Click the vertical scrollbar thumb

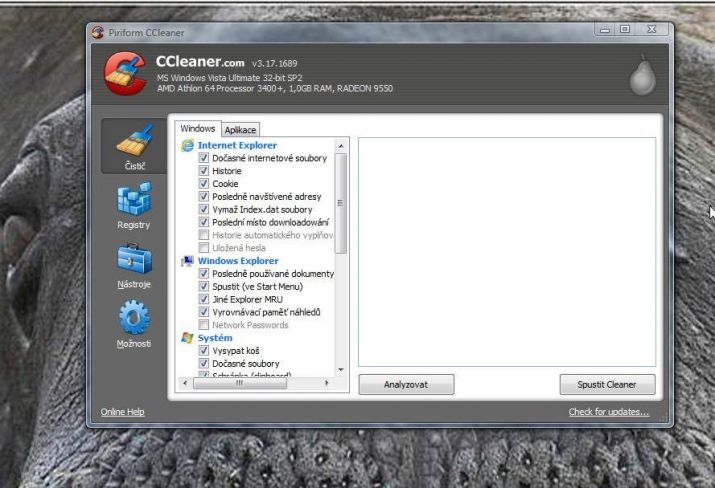341,203
